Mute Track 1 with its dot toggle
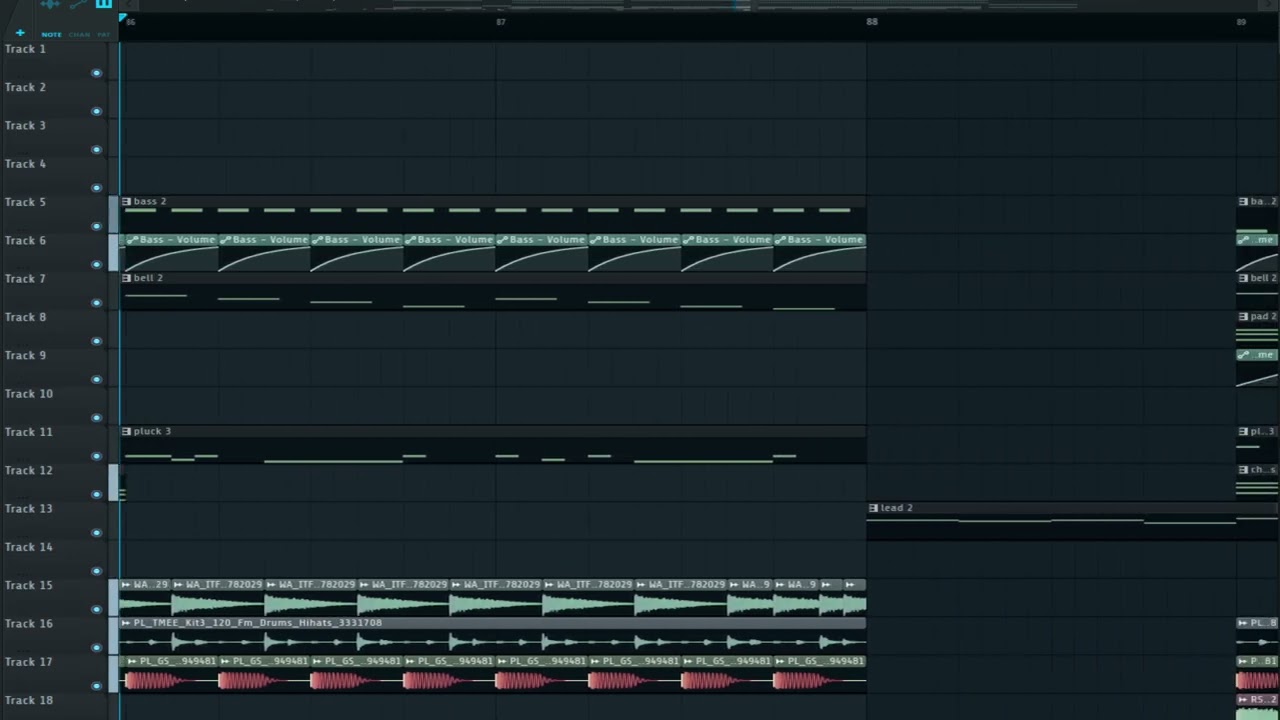This screenshot has width=1280, height=720. 97,73
